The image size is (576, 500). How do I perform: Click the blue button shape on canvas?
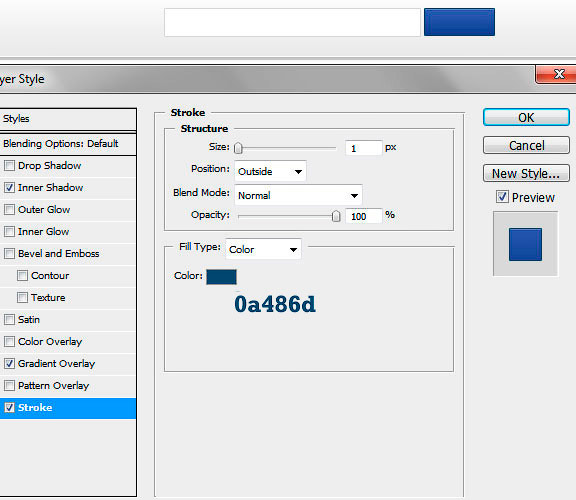tap(459, 22)
